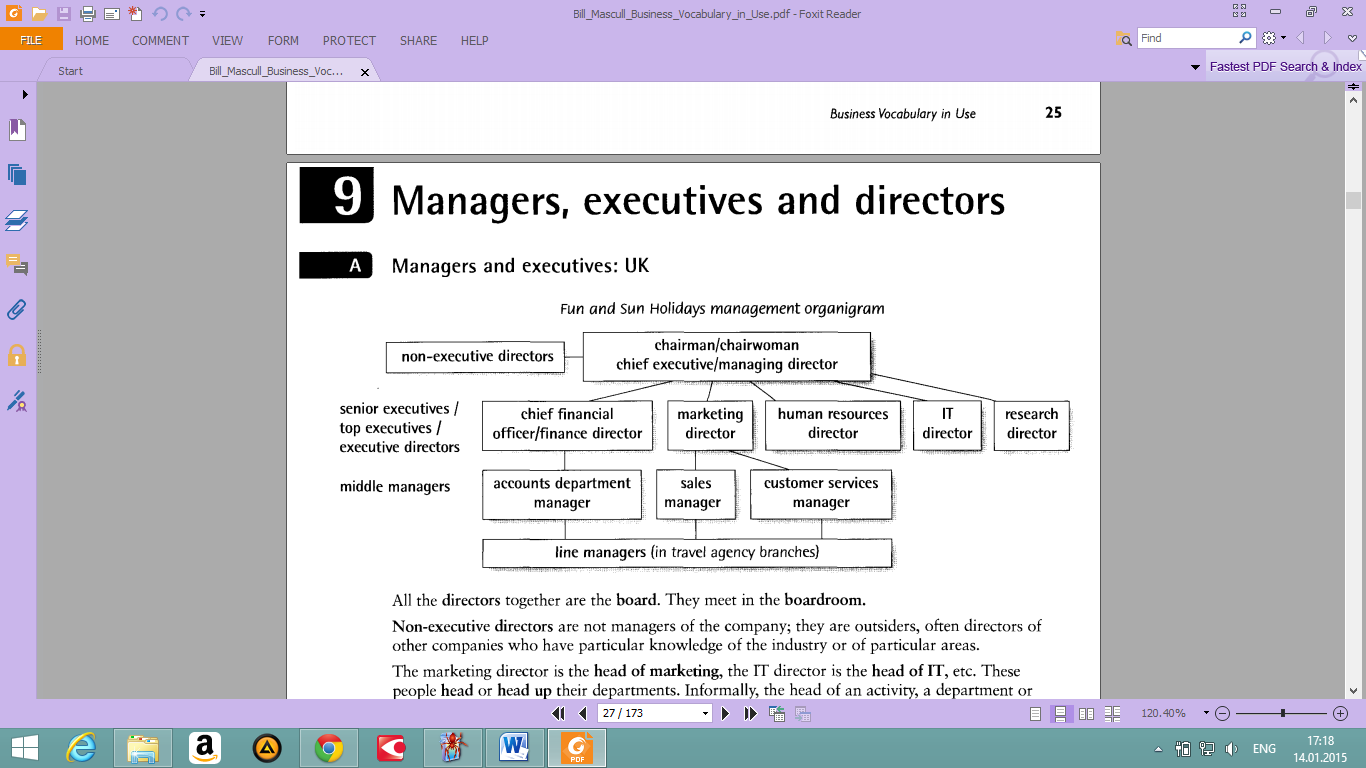The image size is (1366, 768).
Task: Click the Email envelope icon in quick access toolbar
Action: pyautogui.click(x=111, y=14)
